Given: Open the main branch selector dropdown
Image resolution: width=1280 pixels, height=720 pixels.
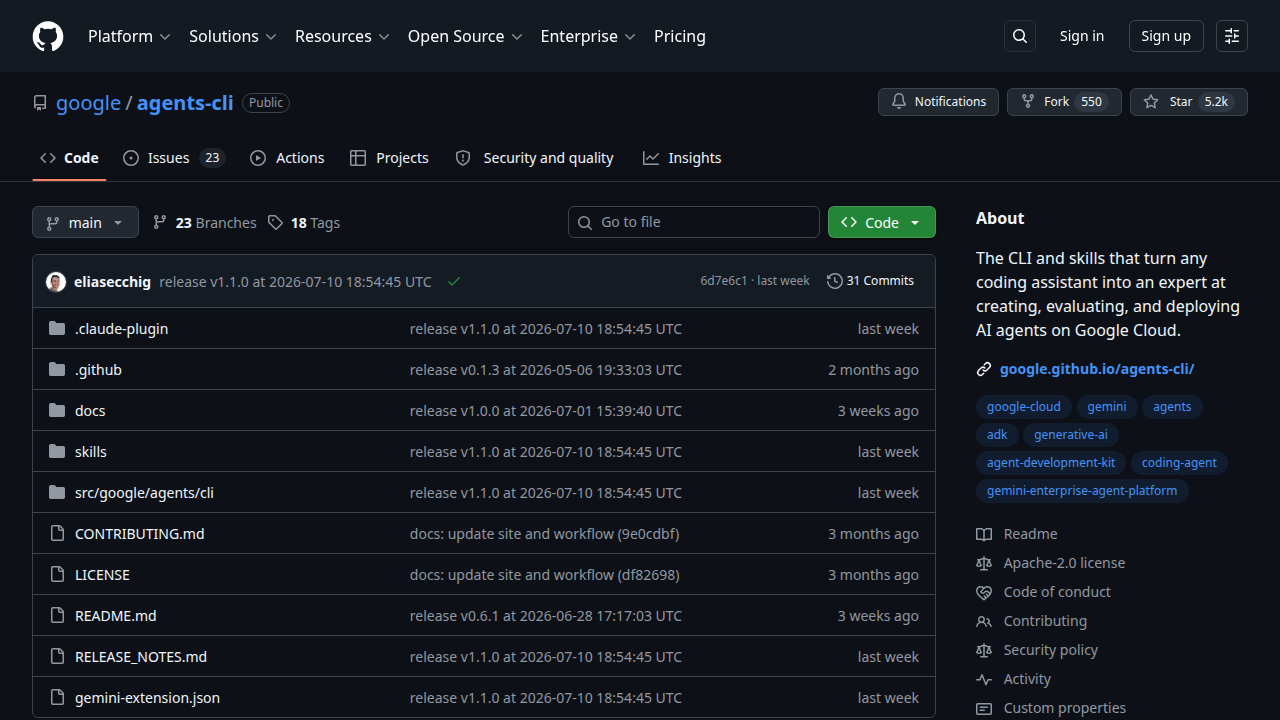Looking at the screenshot, I should coord(85,222).
